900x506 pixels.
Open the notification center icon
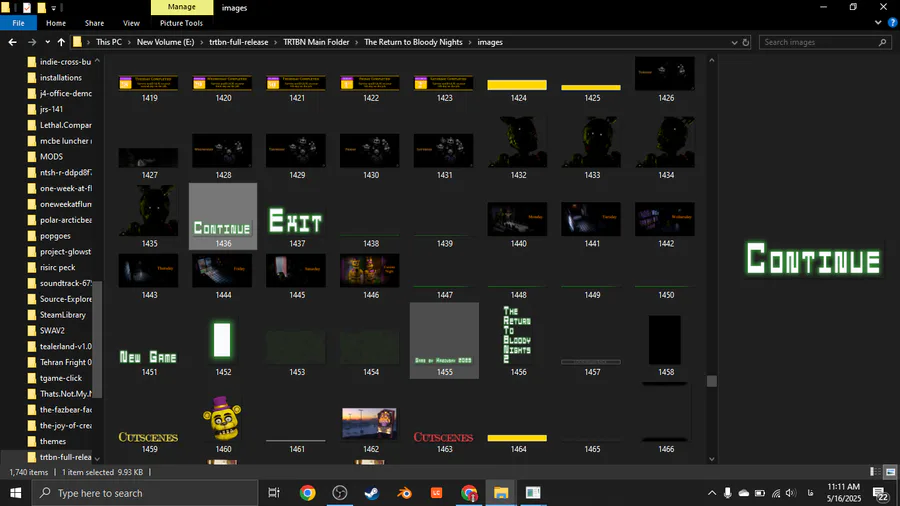[x=880, y=493]
